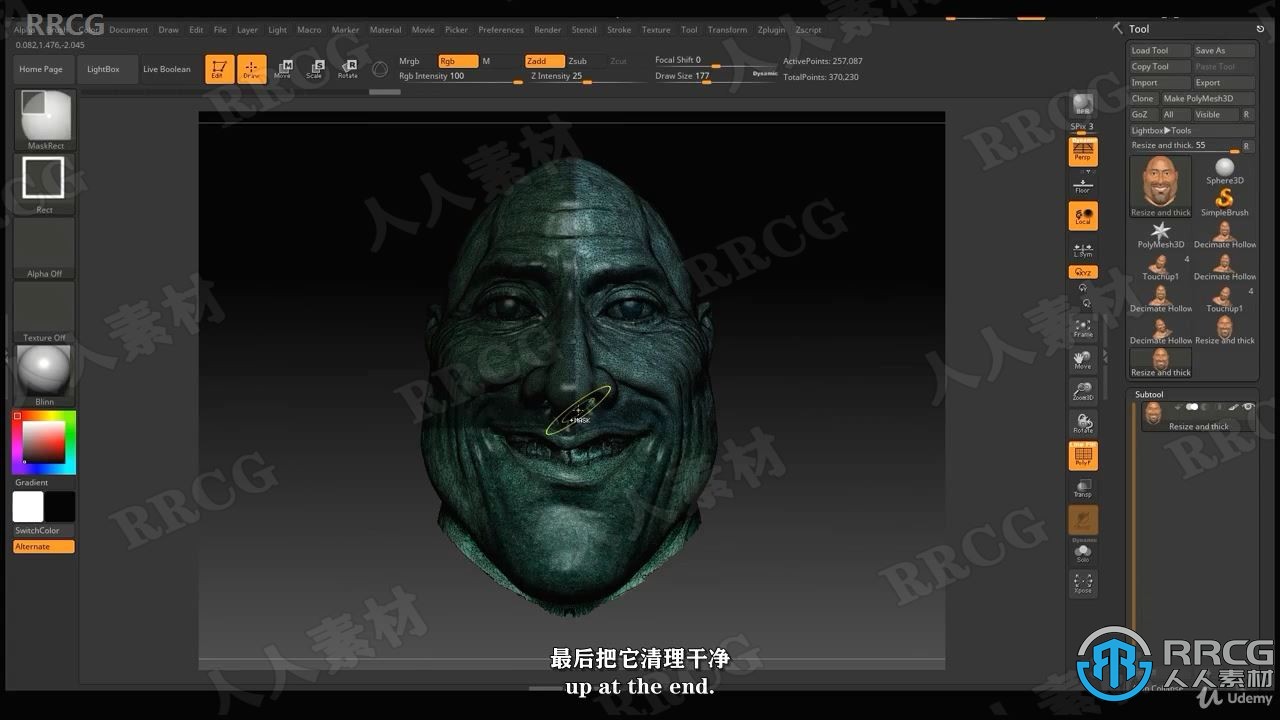1280x720 pixels.
Task: Expand Lightbox Tools
Action: [1192, 130]
